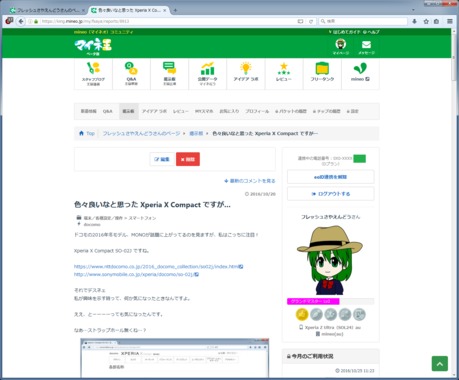459x380 pixels.
Task: Open the Q&A icon with speech bubbles
Action: click(131, 74)
